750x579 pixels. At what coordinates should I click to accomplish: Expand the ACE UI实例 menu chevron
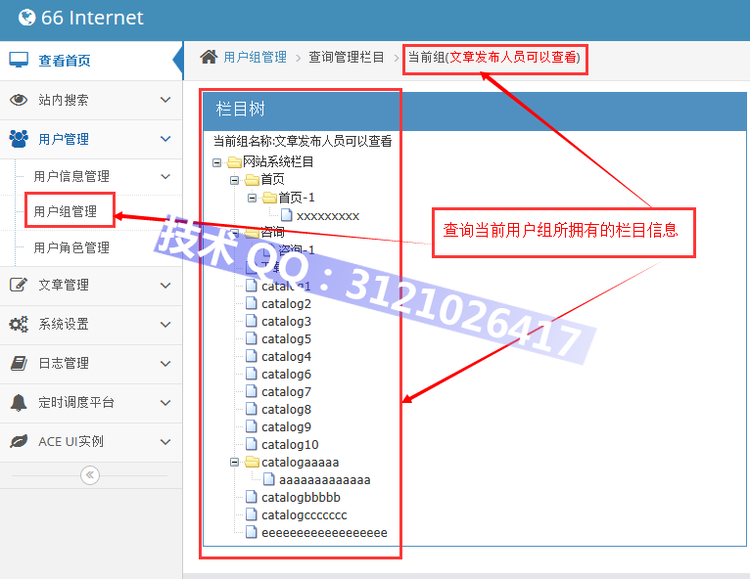[x=165, y=442]
